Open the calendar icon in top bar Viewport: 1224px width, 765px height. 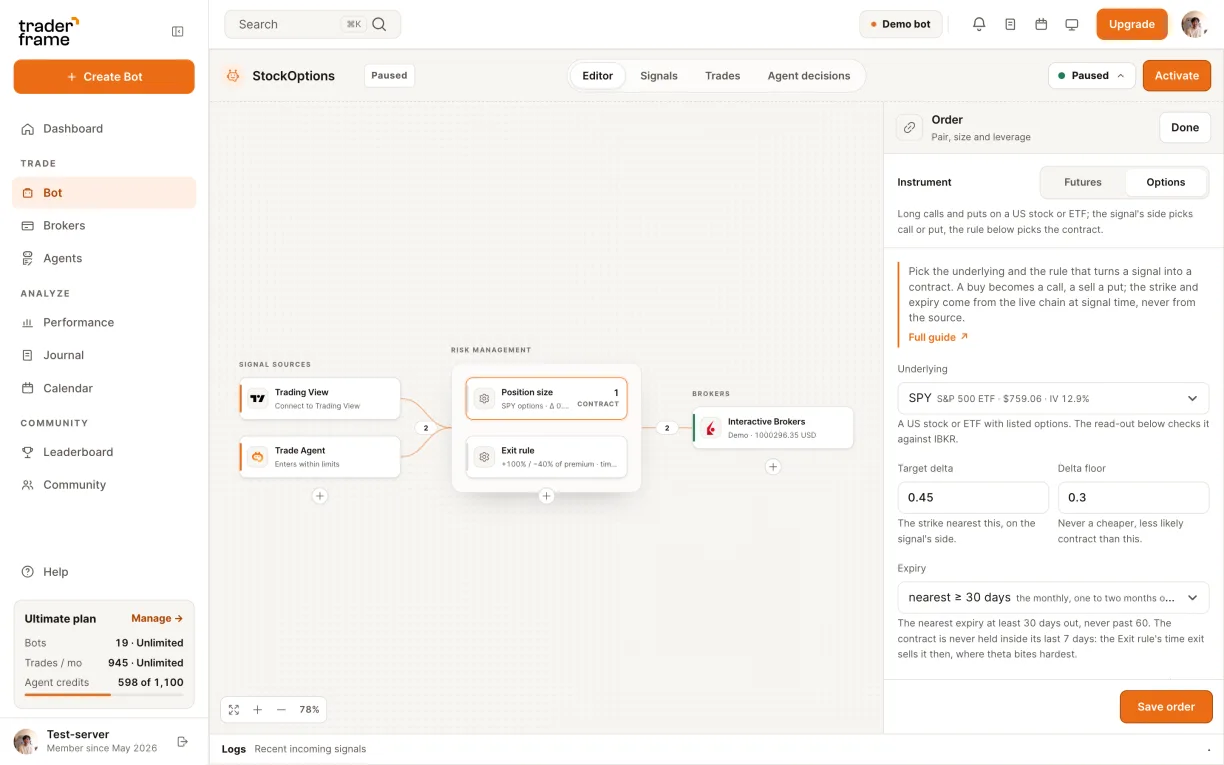point(1041,24)
